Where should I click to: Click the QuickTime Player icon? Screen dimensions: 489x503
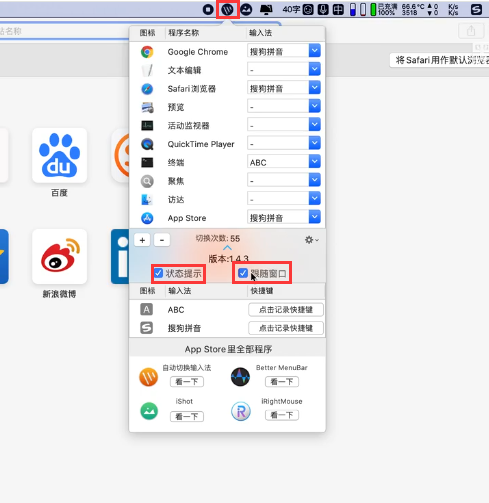pos(147,144)
